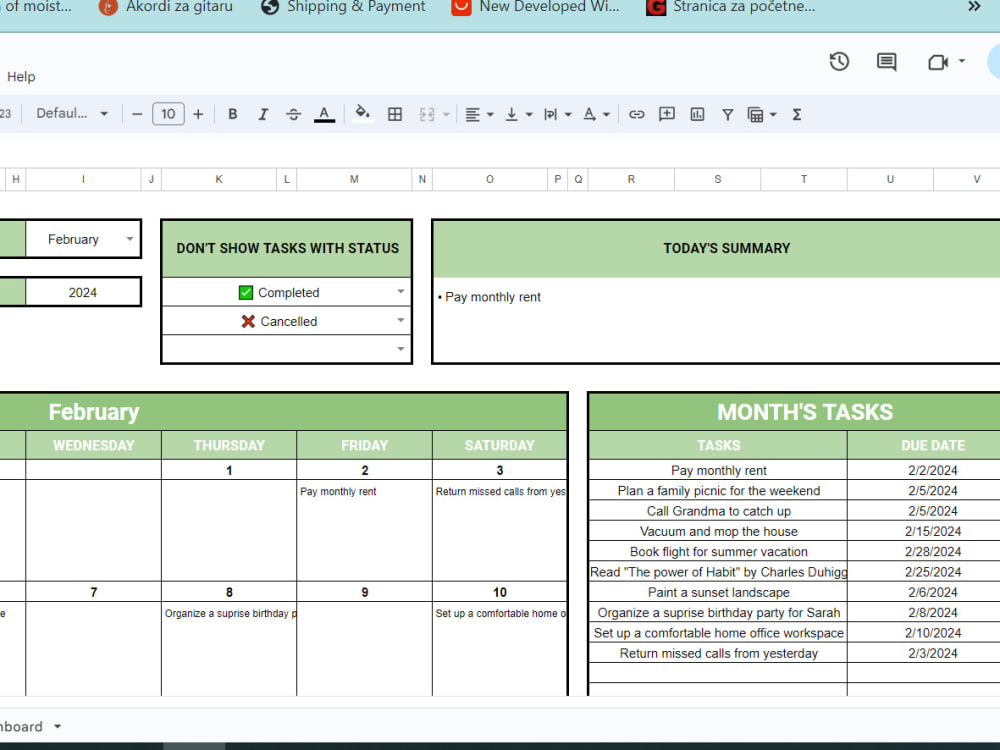Increase font size with plus button
Viewport: 1000px width, 750px height.
pyautogui.click(x=198, y=114)
